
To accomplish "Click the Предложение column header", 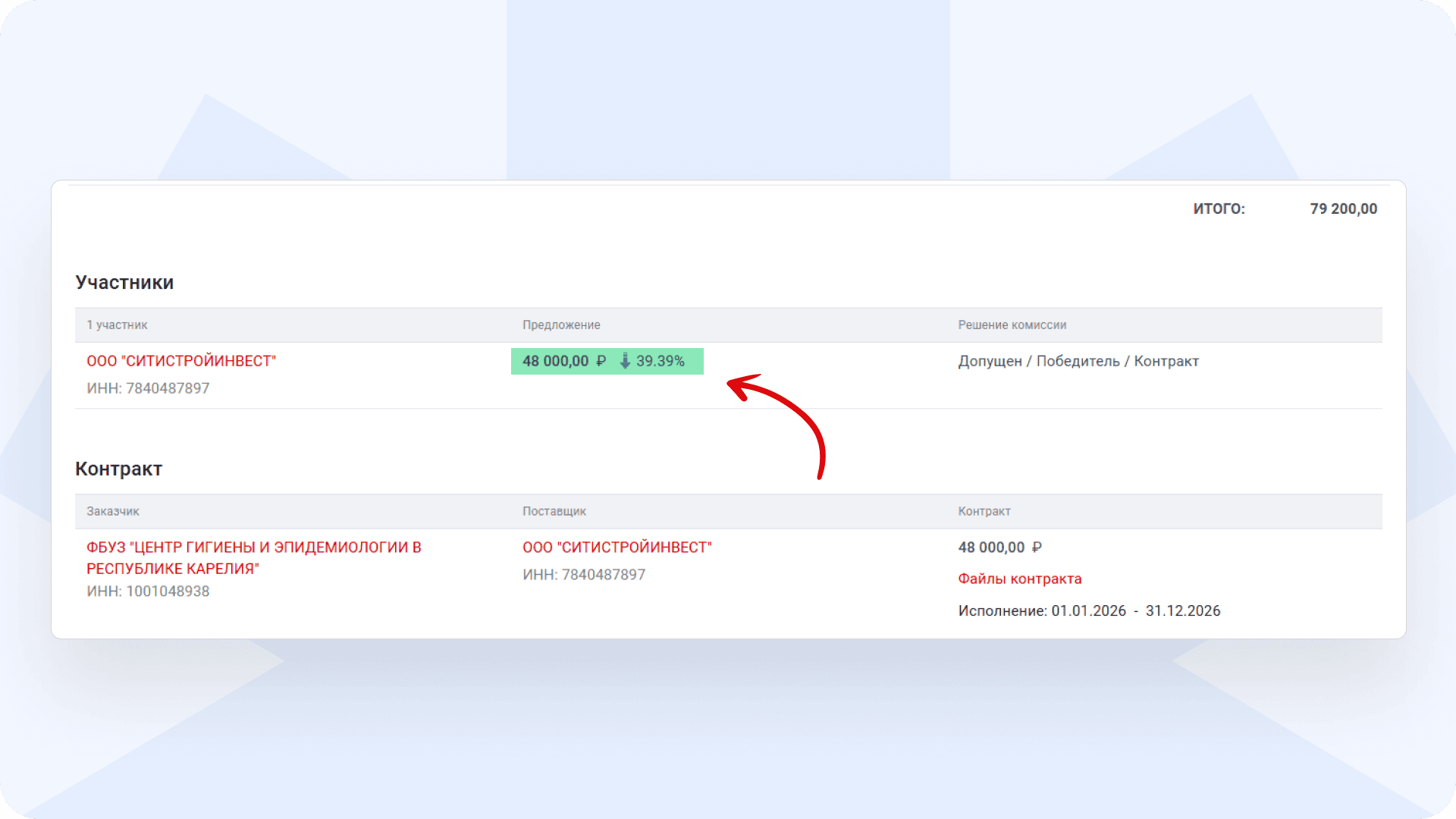I will [561, 325].
